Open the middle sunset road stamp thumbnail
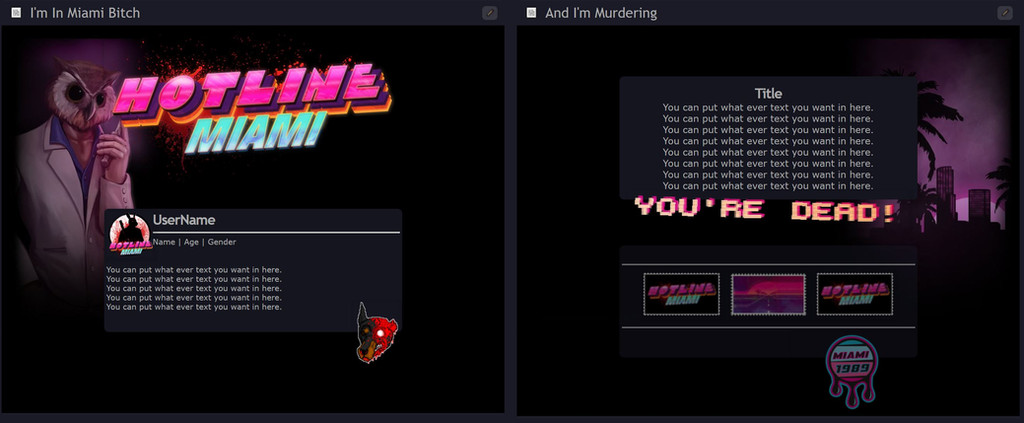The width and height of the screenshot is (1024, 423). [x=768, y=294]
